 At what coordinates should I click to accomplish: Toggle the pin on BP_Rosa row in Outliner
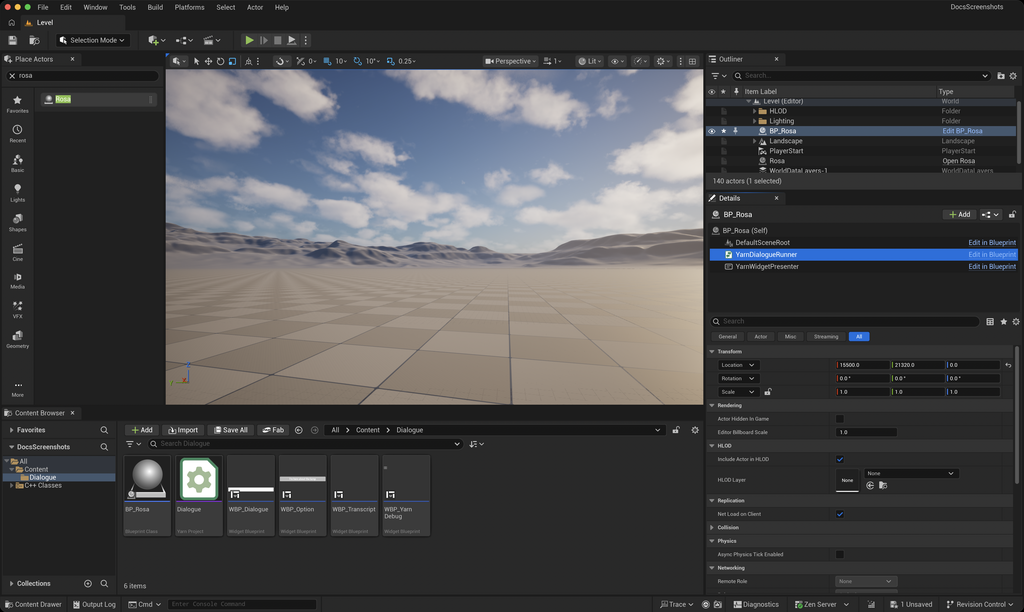click(x=735, y=131)
